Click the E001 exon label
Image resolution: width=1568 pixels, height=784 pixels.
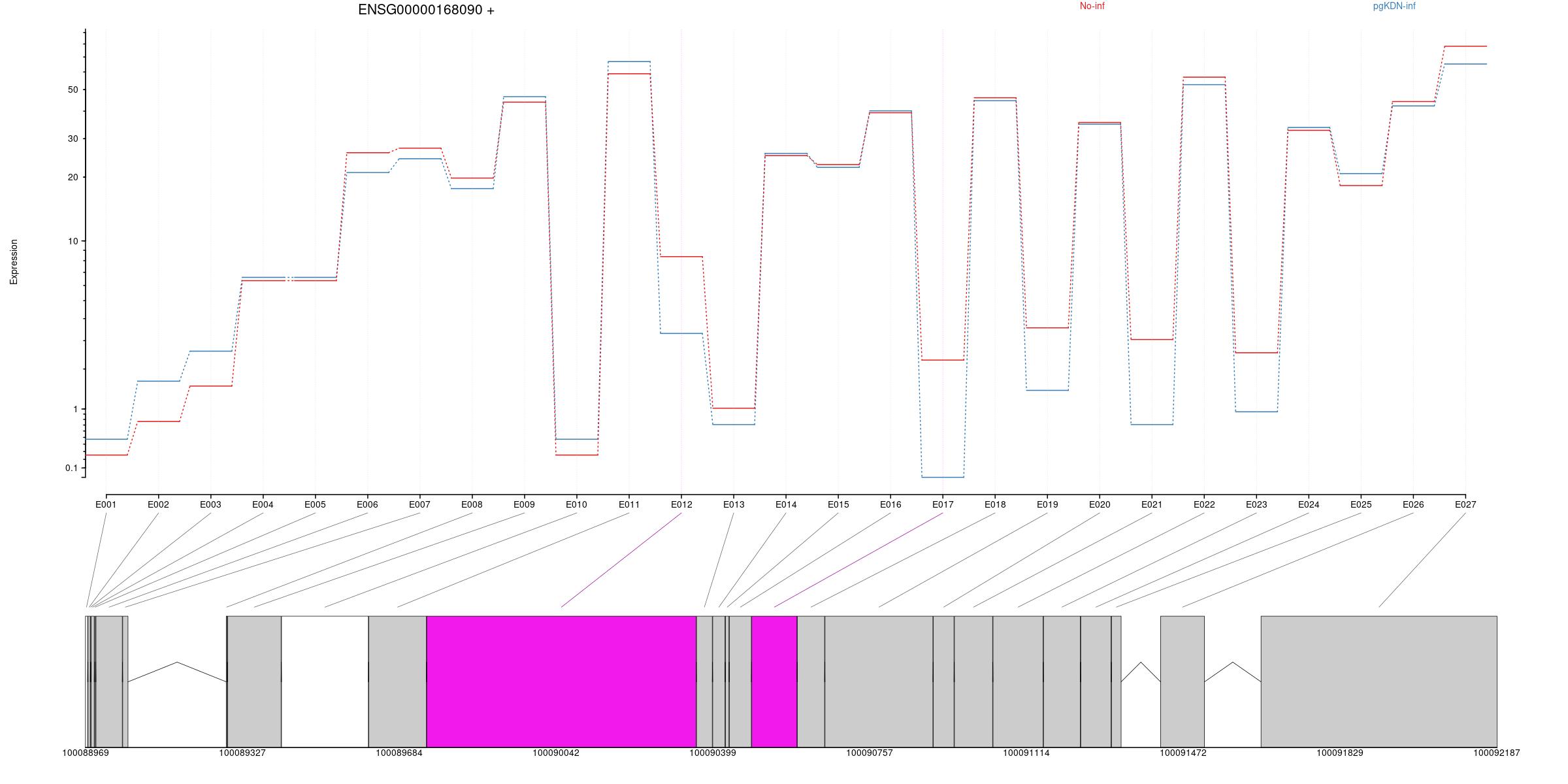click(x=106, y=504)
